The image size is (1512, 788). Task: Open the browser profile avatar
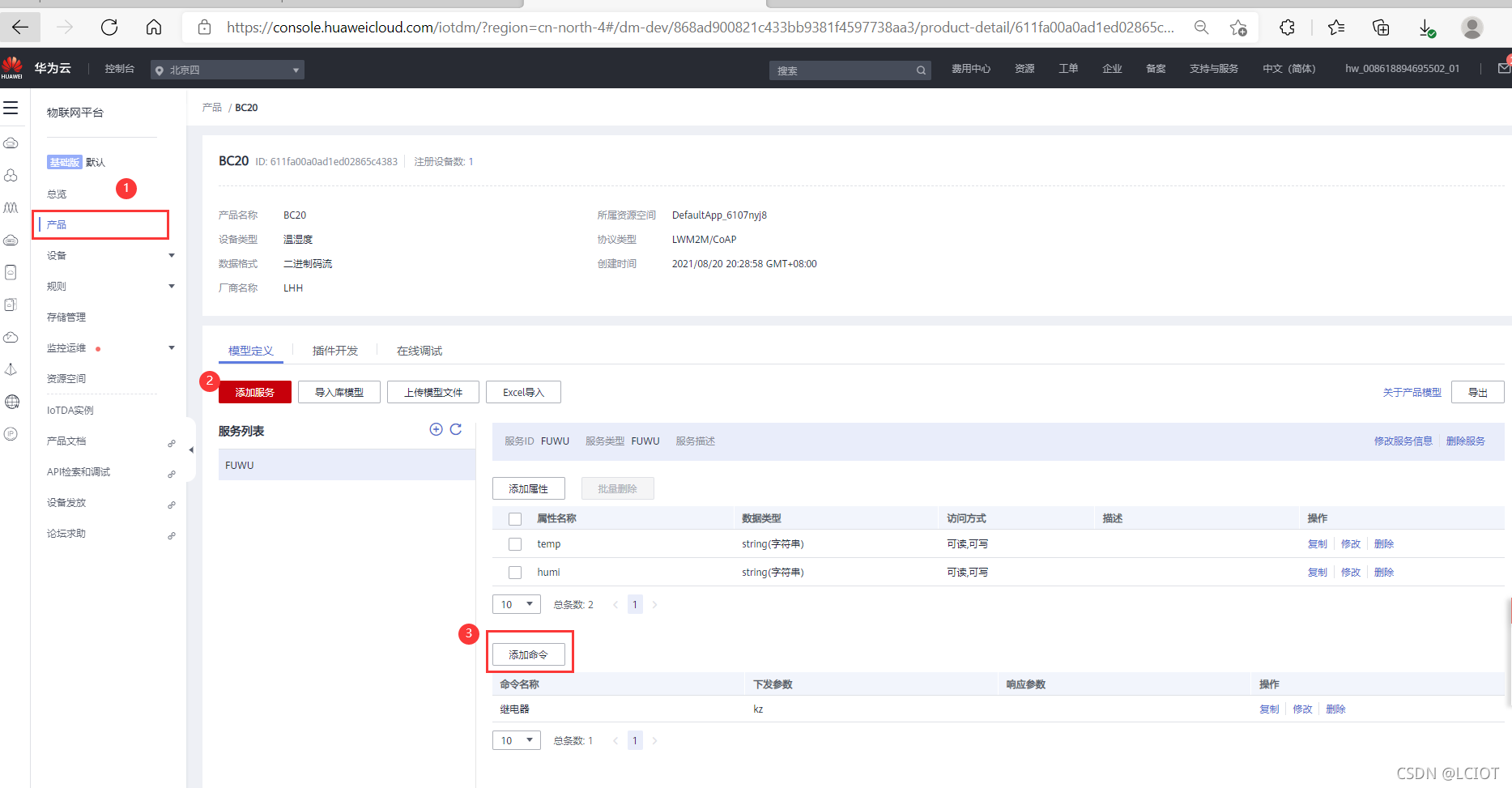(x=1472, y=28)
